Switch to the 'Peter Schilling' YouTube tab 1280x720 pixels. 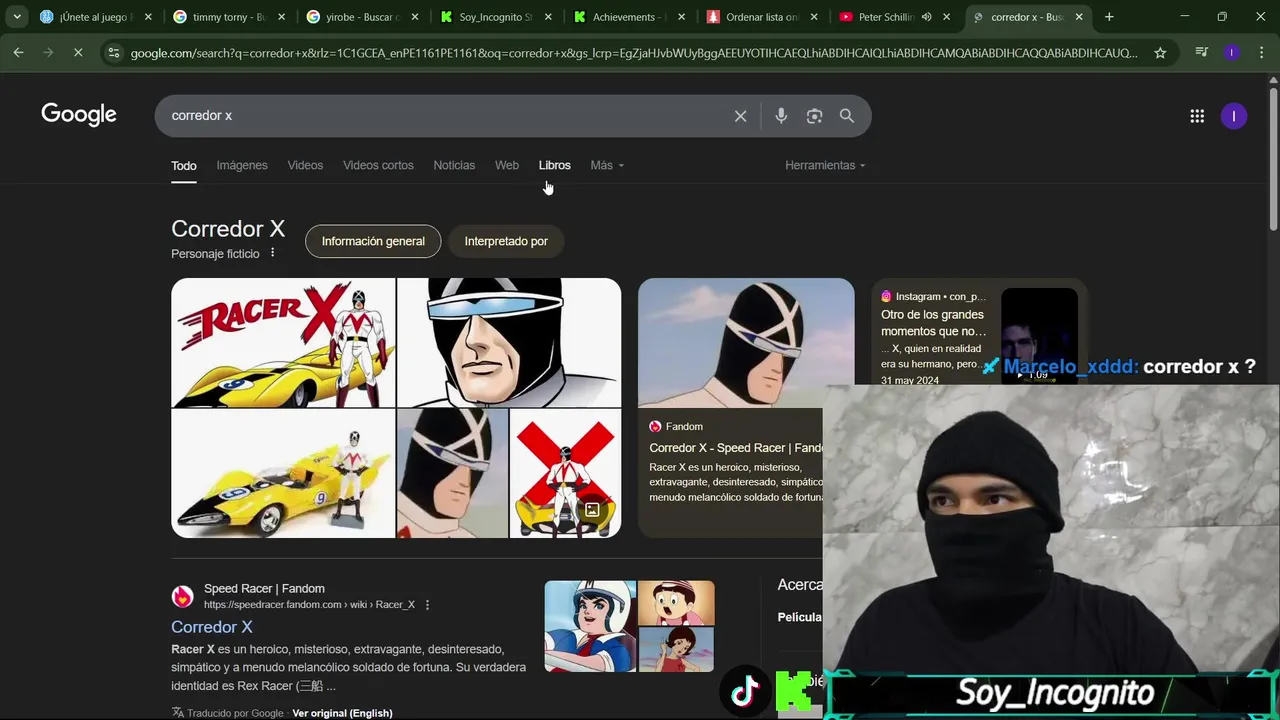click(x=895, y=17)
